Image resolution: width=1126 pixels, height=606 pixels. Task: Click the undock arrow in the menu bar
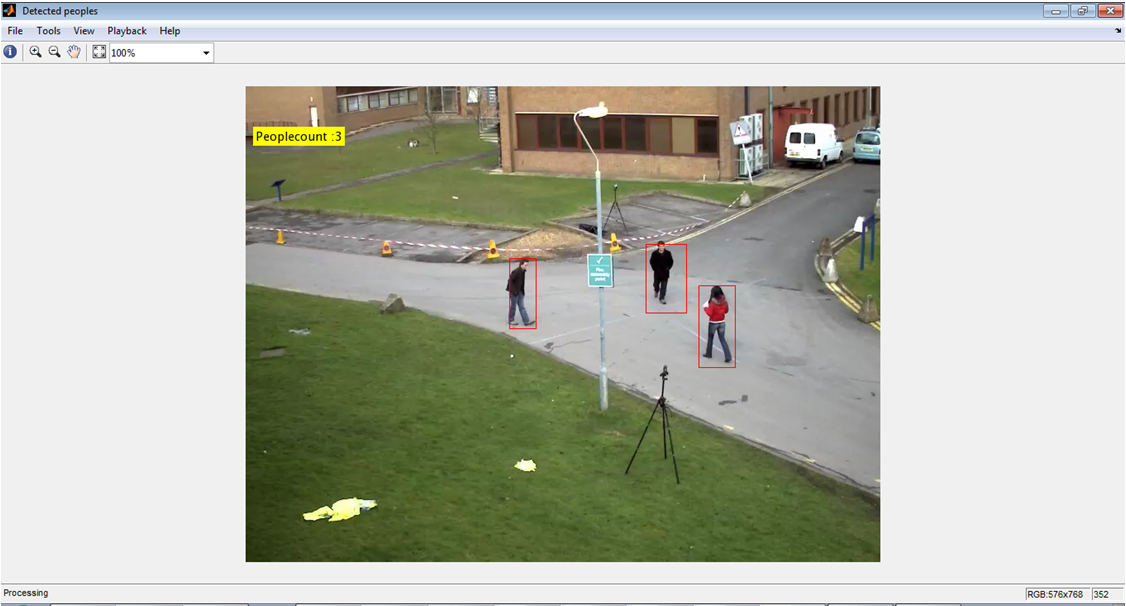[1118, 31]
